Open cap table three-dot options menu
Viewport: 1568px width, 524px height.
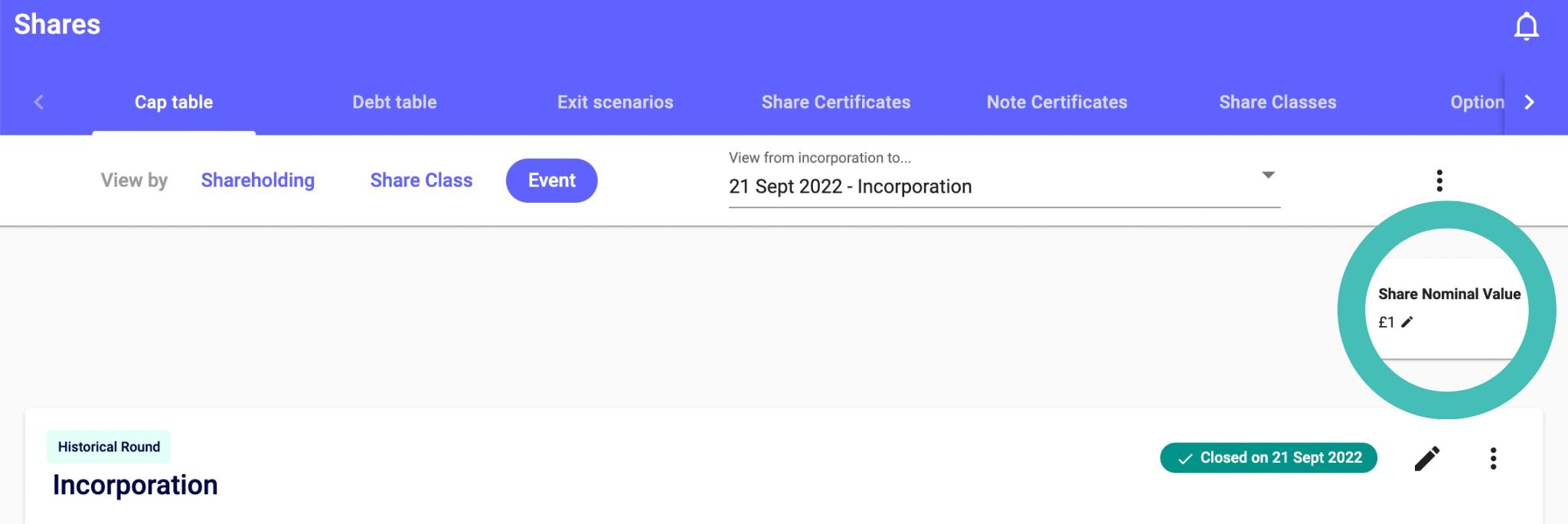coord(1439,181)
